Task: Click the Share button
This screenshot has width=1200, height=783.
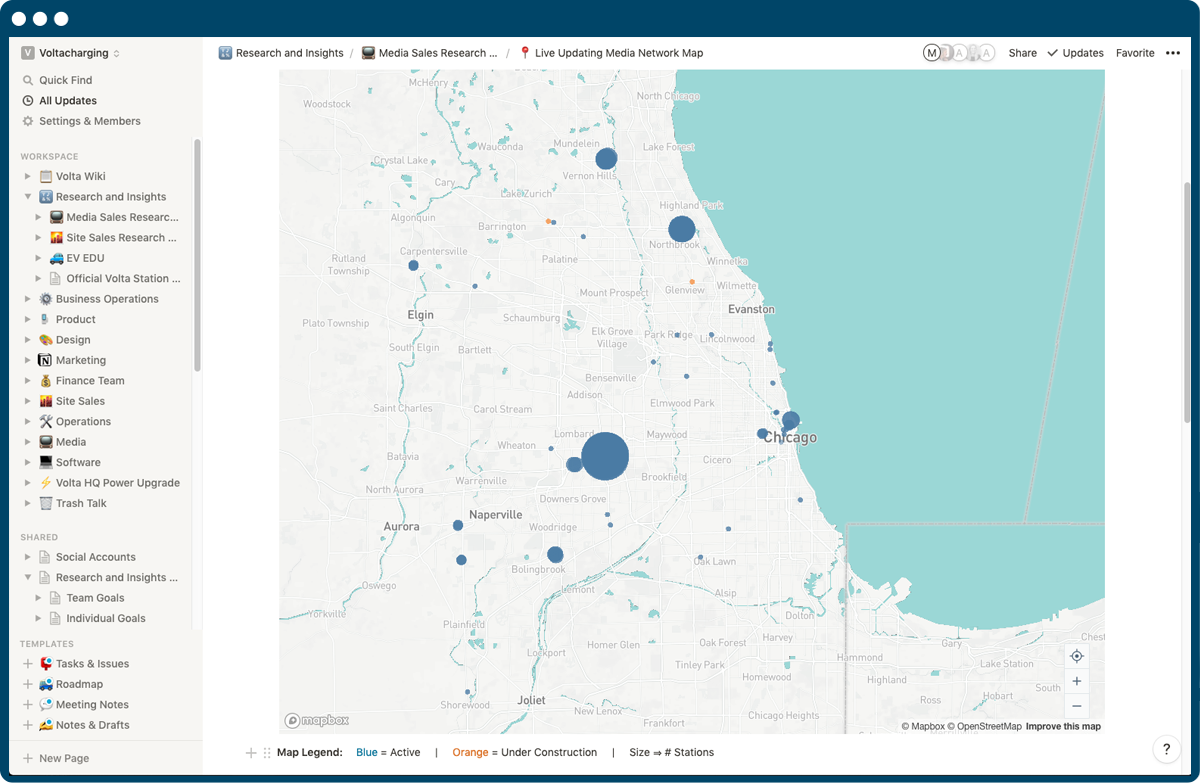Action: pos(1021,52)
